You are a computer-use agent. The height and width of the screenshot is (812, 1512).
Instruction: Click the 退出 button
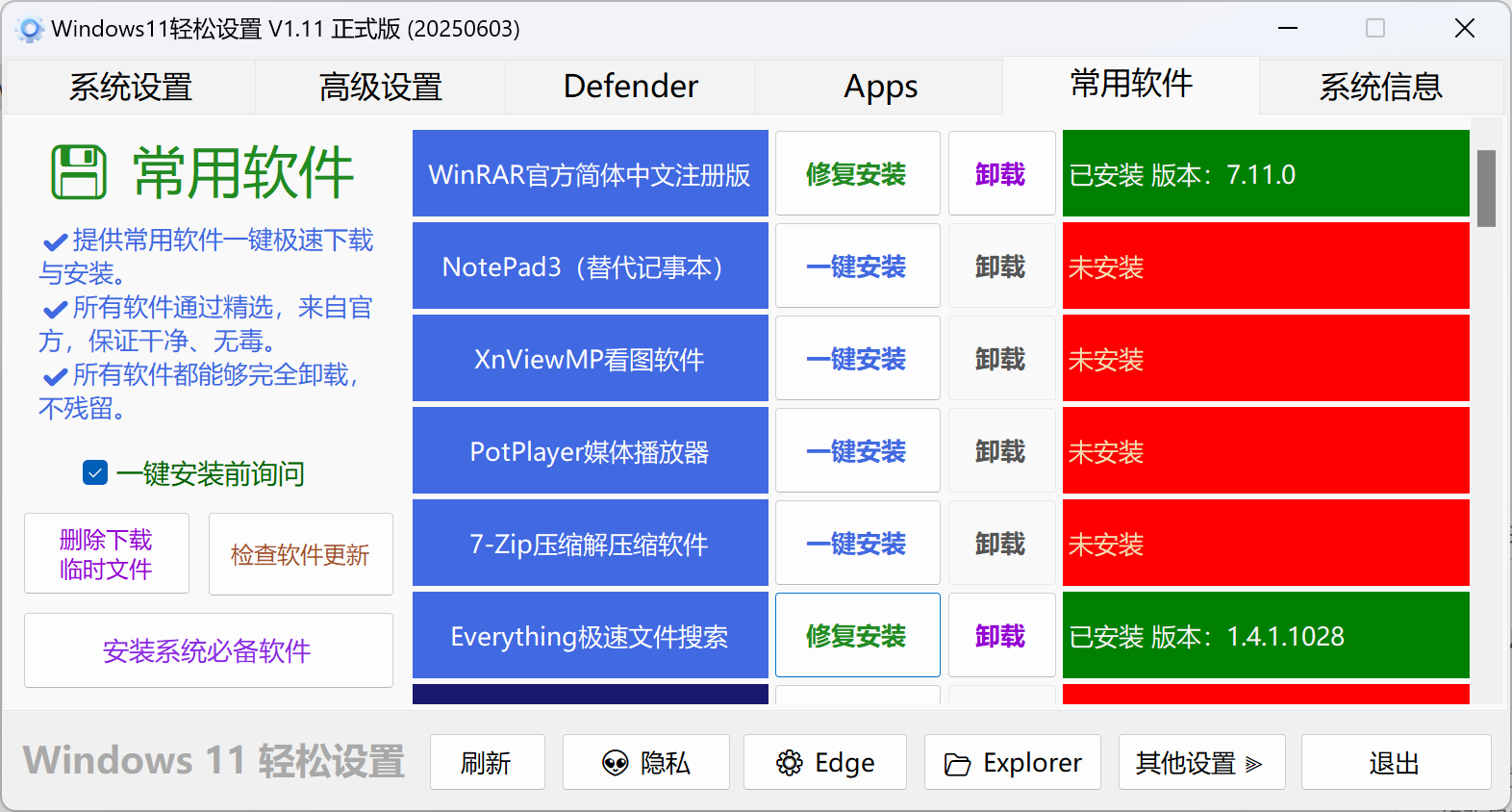click(x=1396, y=762)
